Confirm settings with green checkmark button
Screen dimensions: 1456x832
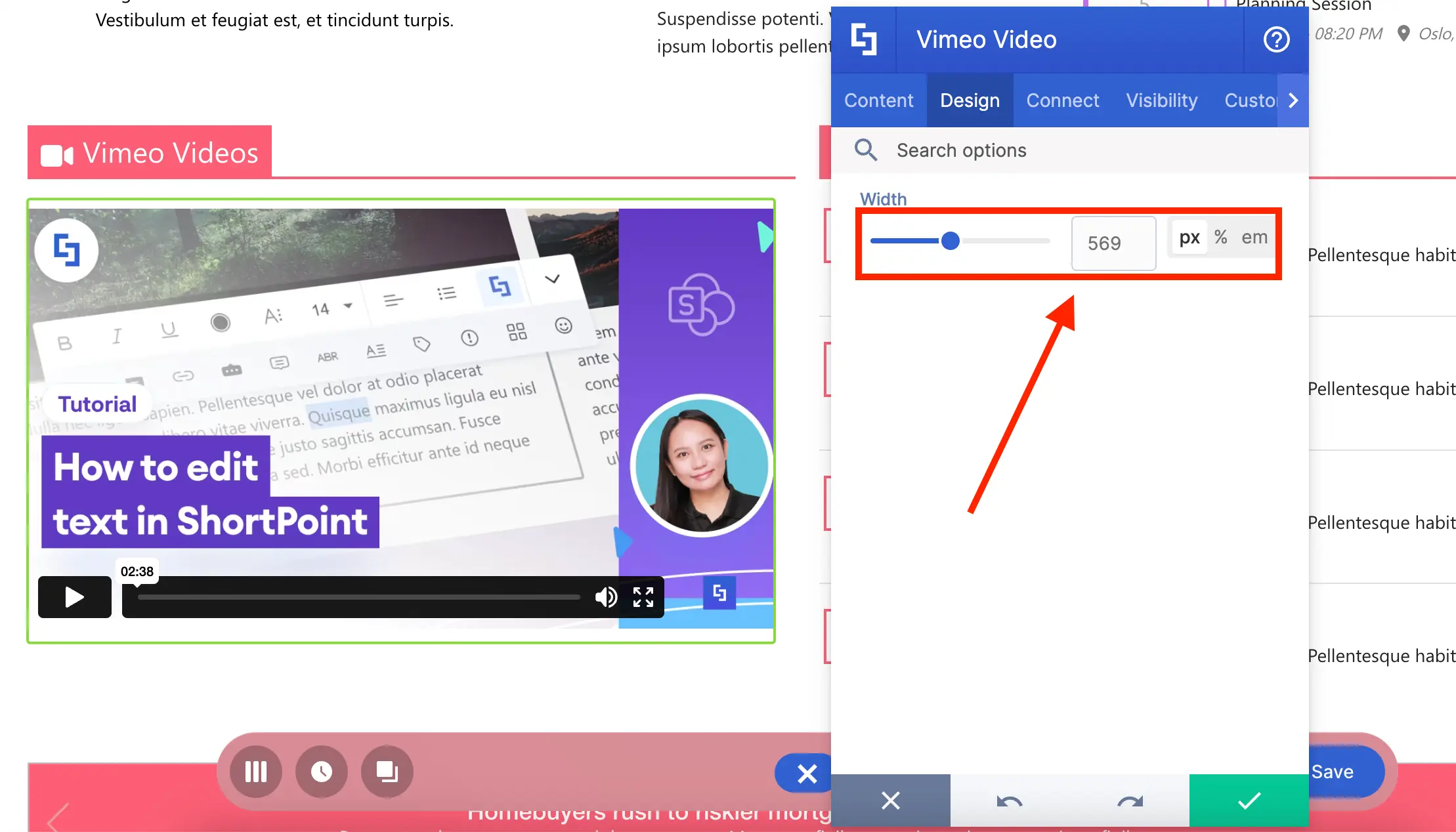click(1249, 801)
